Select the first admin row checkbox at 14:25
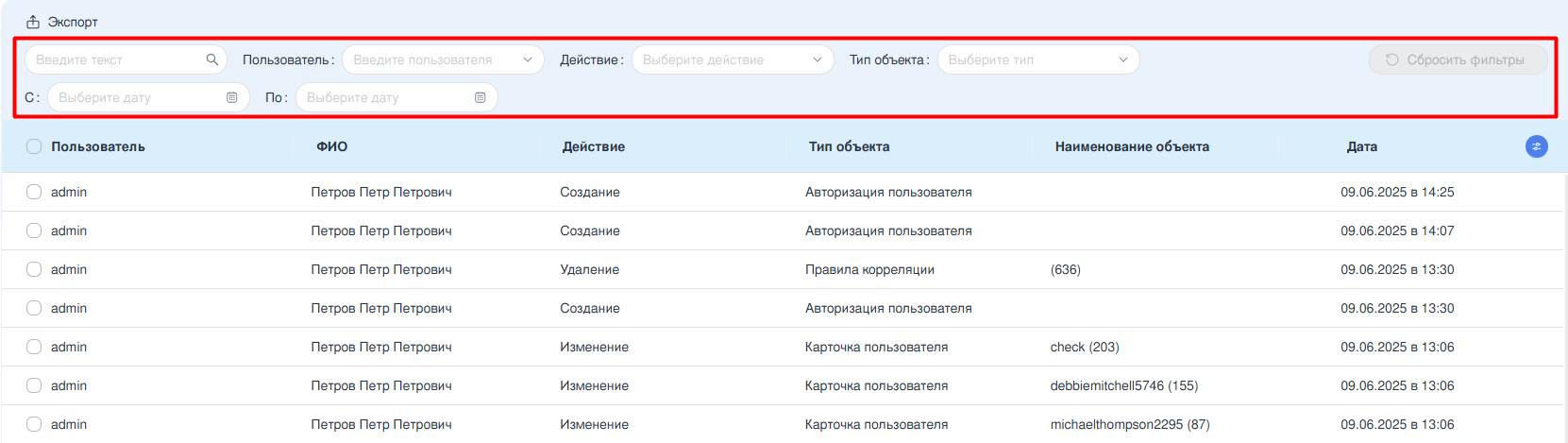Image resolution: width=1568 pixels, height=443 pixels. pos(34,192)
